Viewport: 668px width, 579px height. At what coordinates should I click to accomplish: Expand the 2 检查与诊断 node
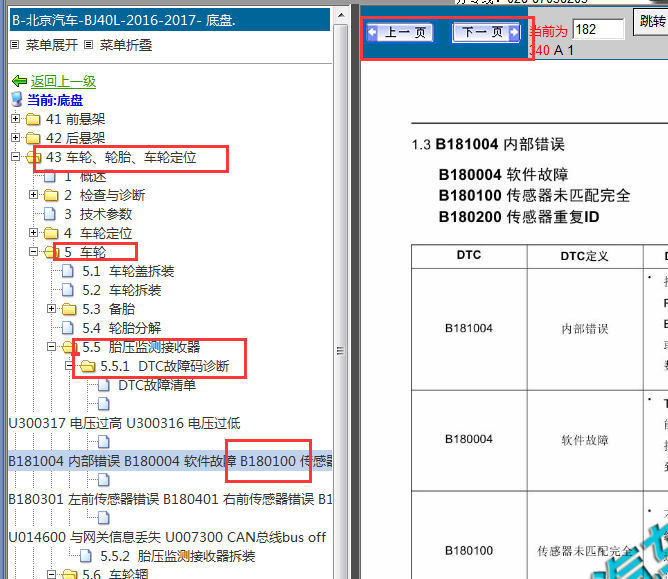tap(33, 194)
